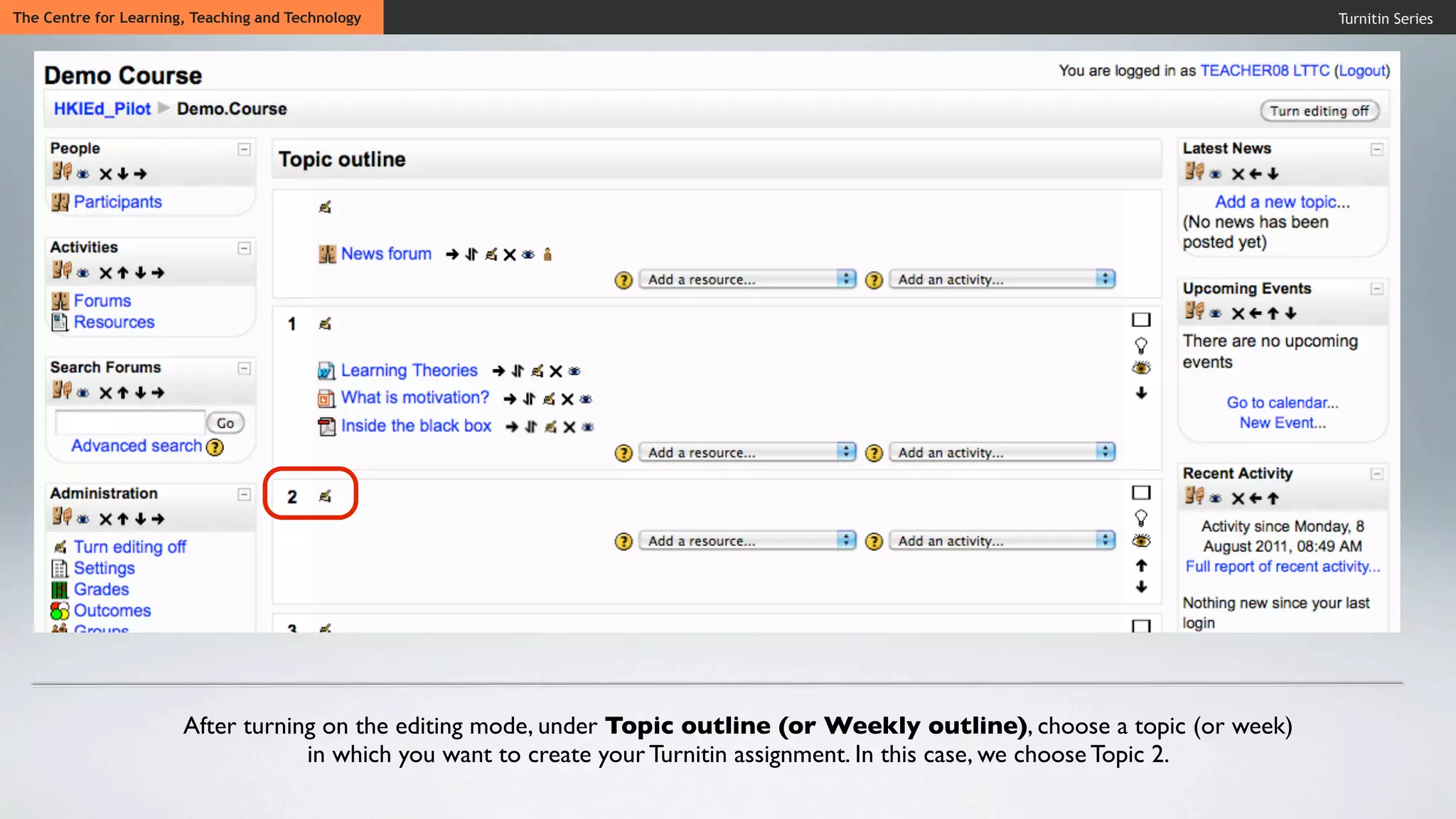This screenshot has height=819, width=1456.
Task: Open the Add a resource dropdown in topic 1
Action: pyautogui.click(x=747, y=453)
